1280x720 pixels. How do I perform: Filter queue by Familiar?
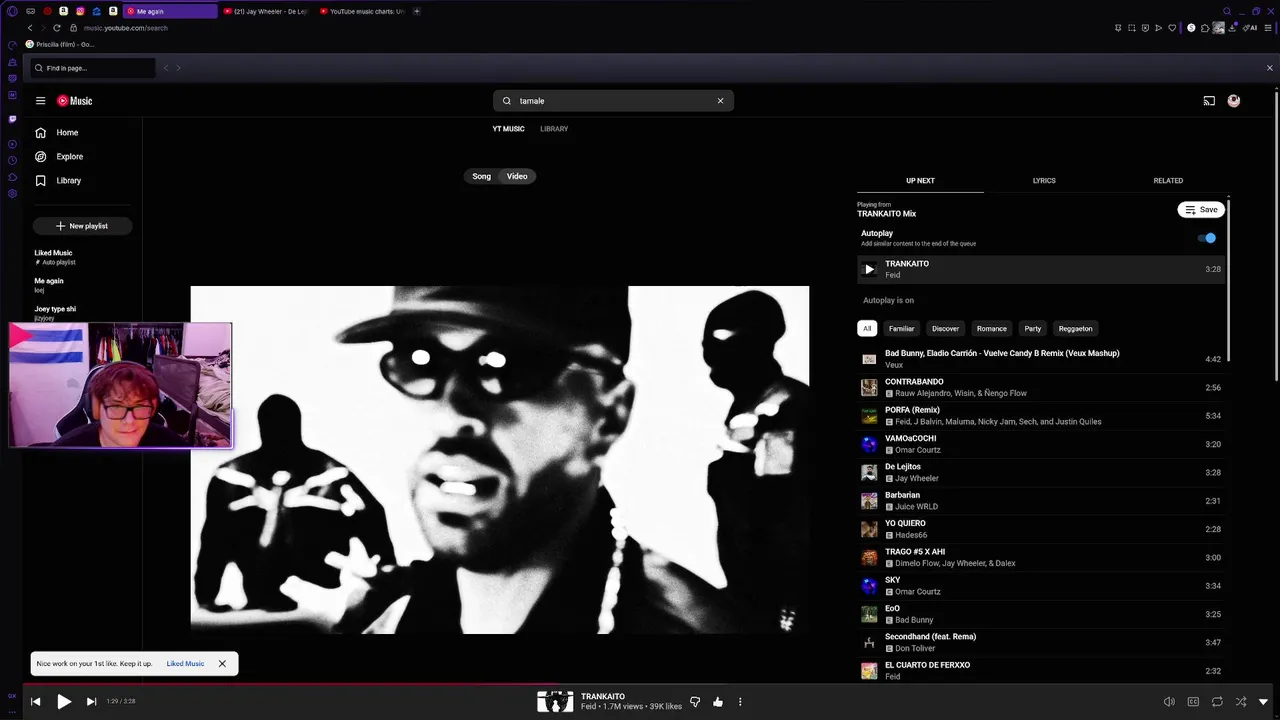(x=901, y=328)
